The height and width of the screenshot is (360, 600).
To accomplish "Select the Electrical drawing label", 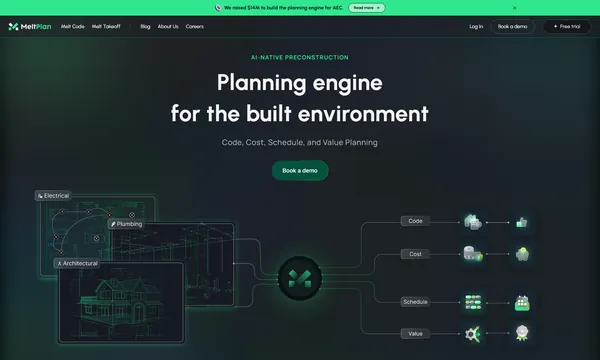I will click(x=53, y=195).
